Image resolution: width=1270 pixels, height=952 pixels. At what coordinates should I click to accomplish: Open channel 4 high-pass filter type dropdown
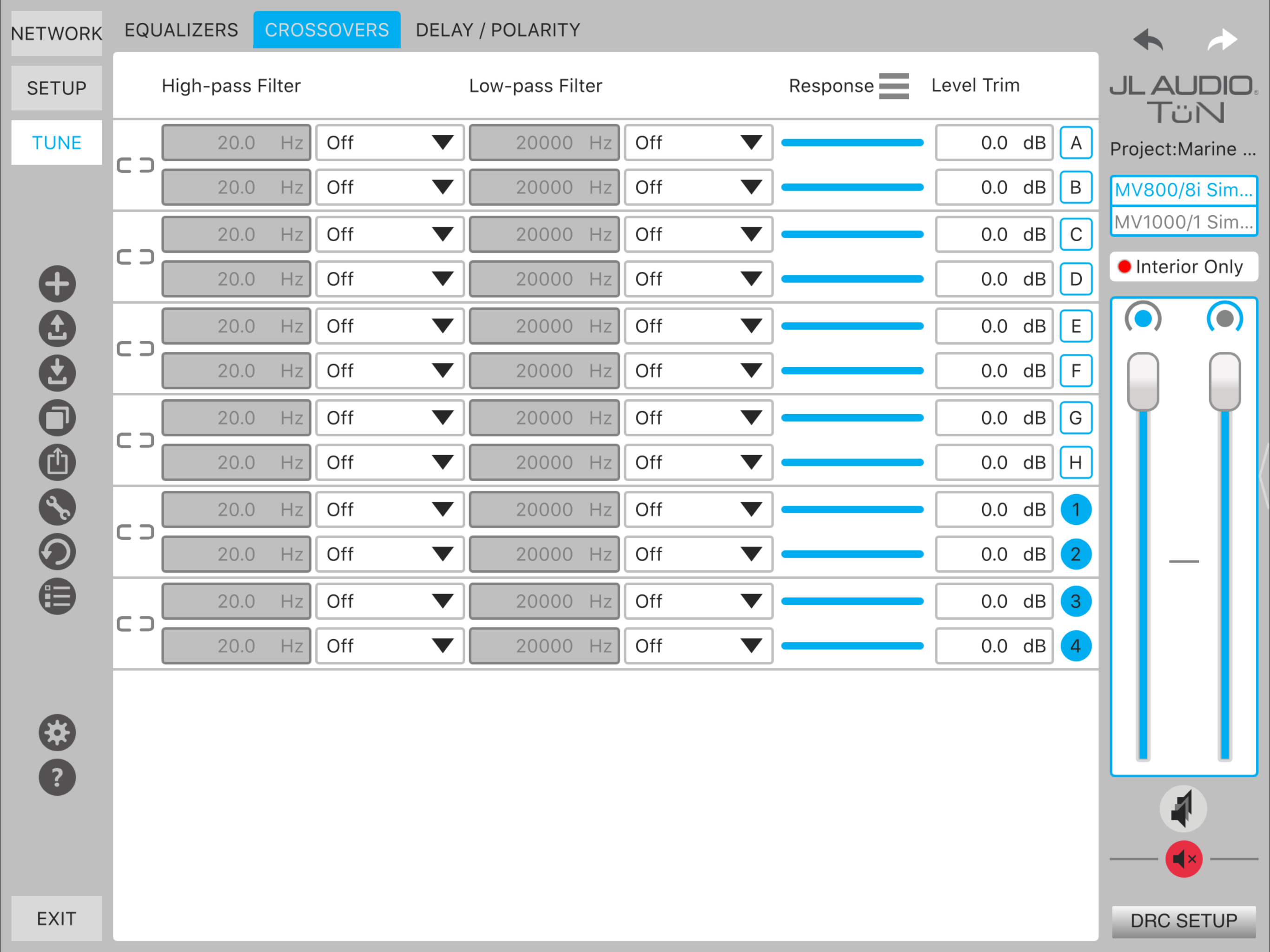(x=390, y=646)
